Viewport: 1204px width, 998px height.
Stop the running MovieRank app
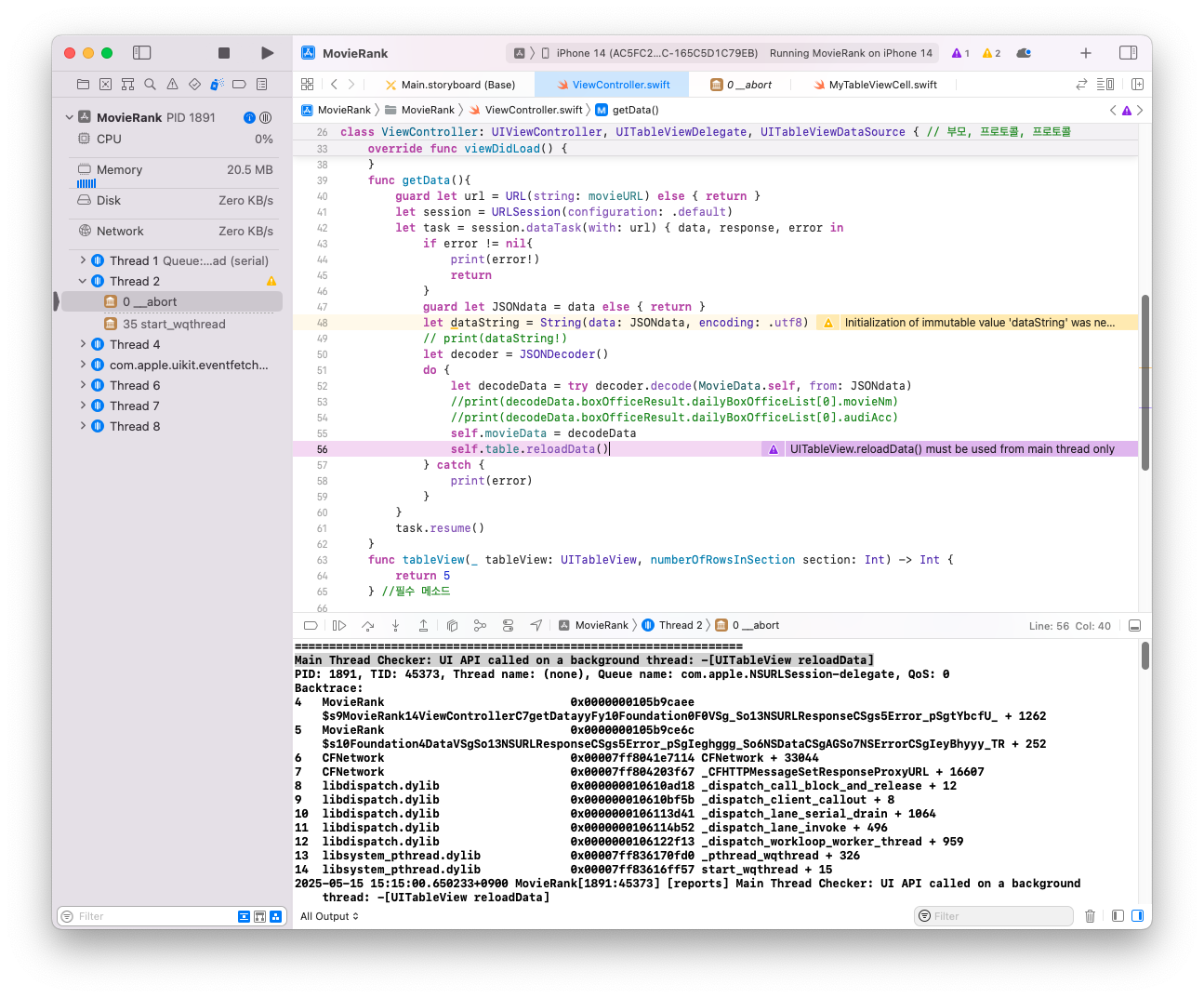point(224,53)
